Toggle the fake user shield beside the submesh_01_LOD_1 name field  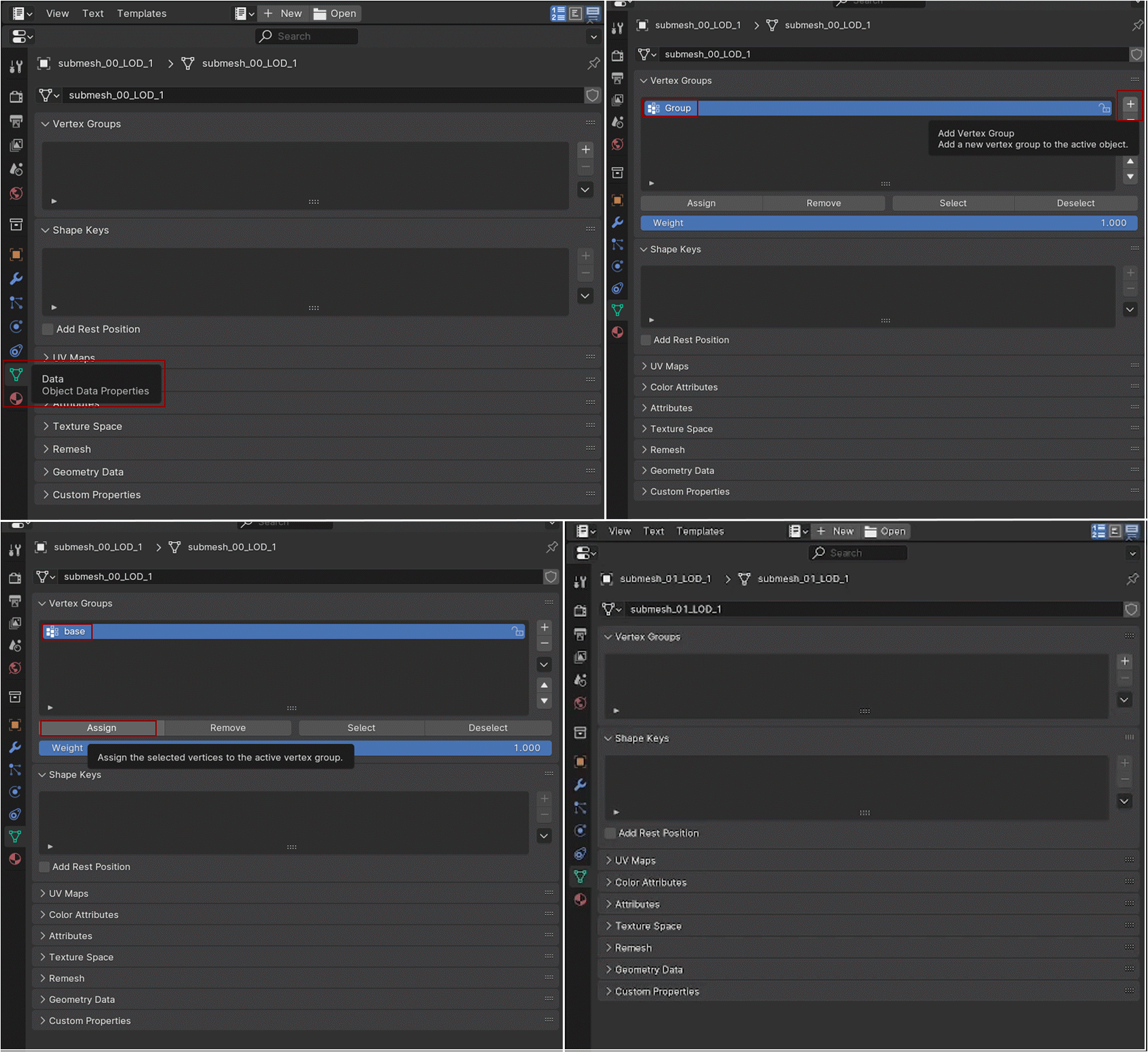tap(1132, 609)
